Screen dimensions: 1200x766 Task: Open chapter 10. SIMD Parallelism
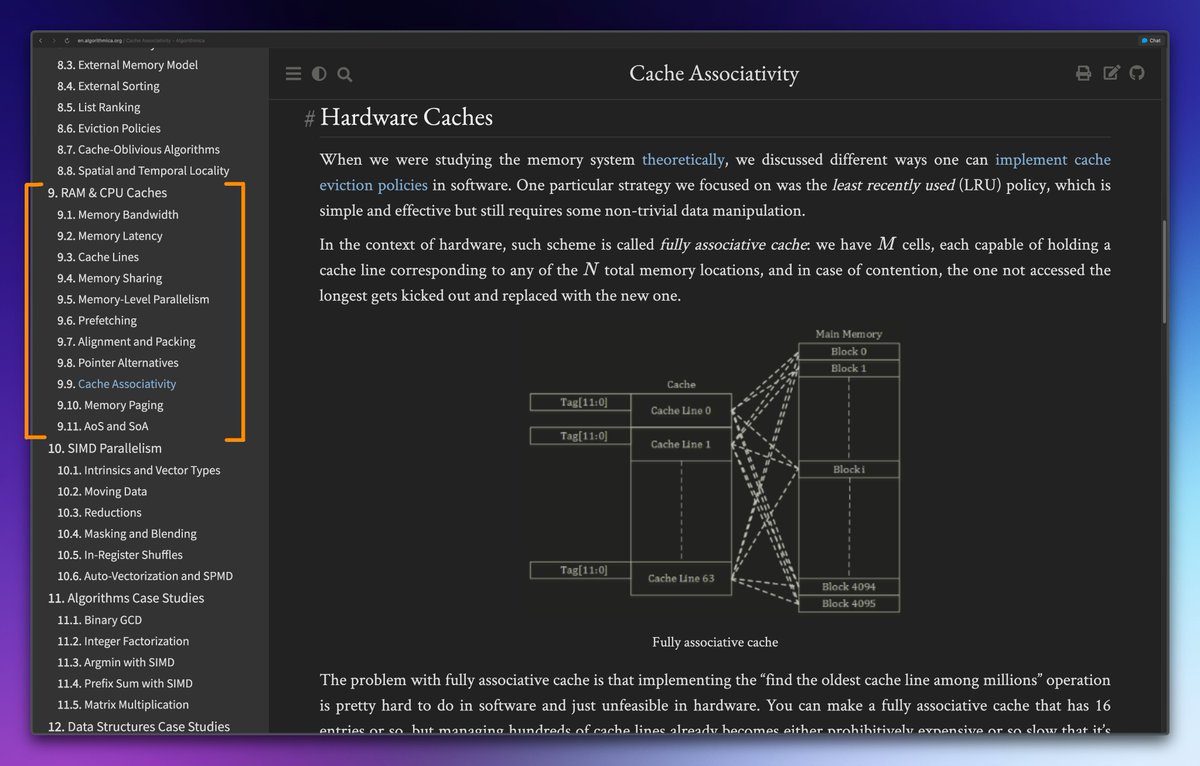coord(104,449)
